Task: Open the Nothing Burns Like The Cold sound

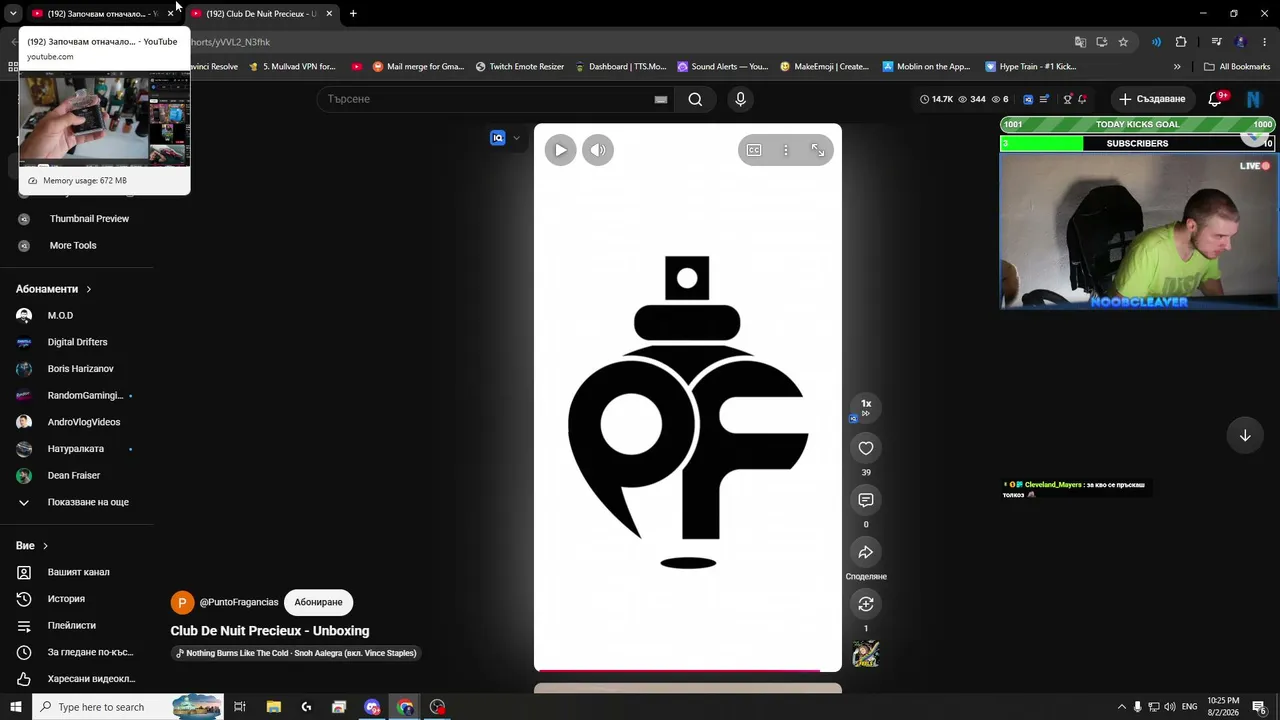Action: coord(296,653)
